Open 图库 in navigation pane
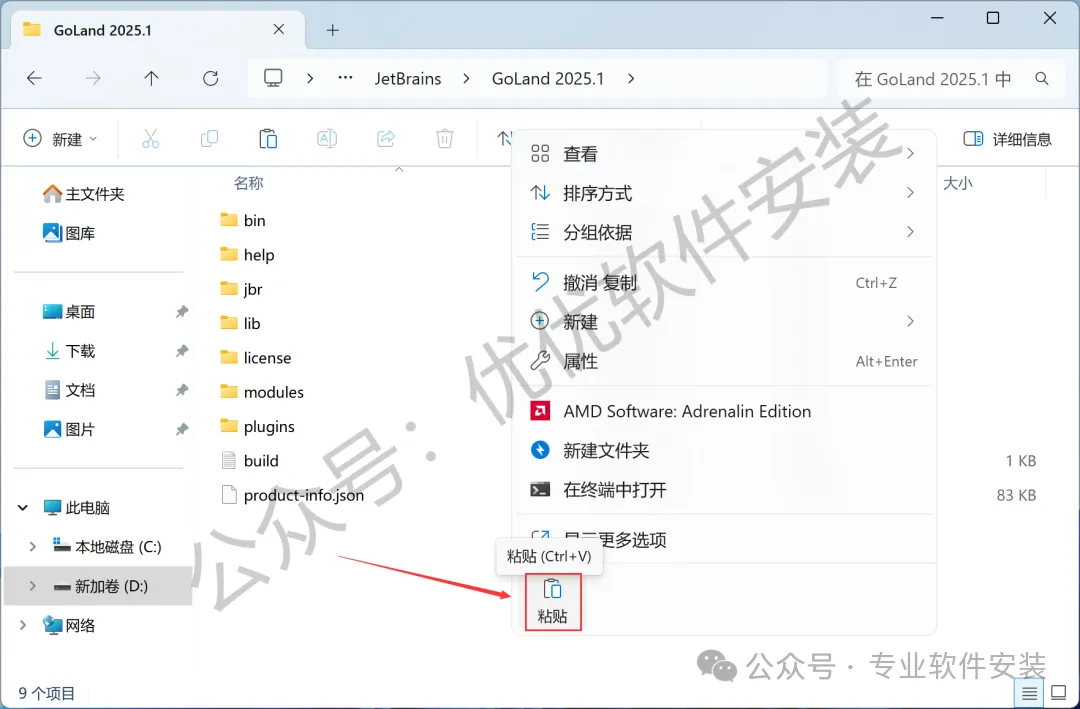 pos(69,234)
